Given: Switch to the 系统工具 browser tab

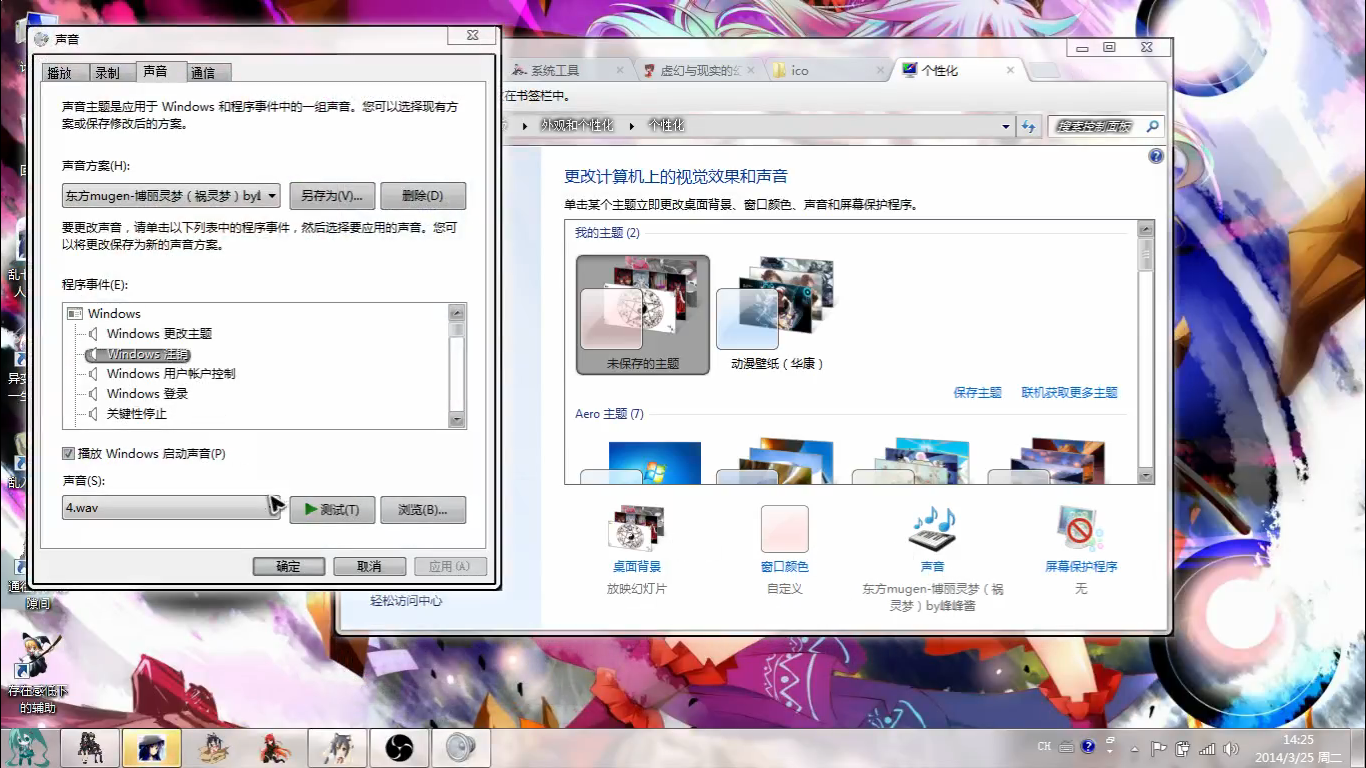Looking at the screenshot, I should 570,71.
